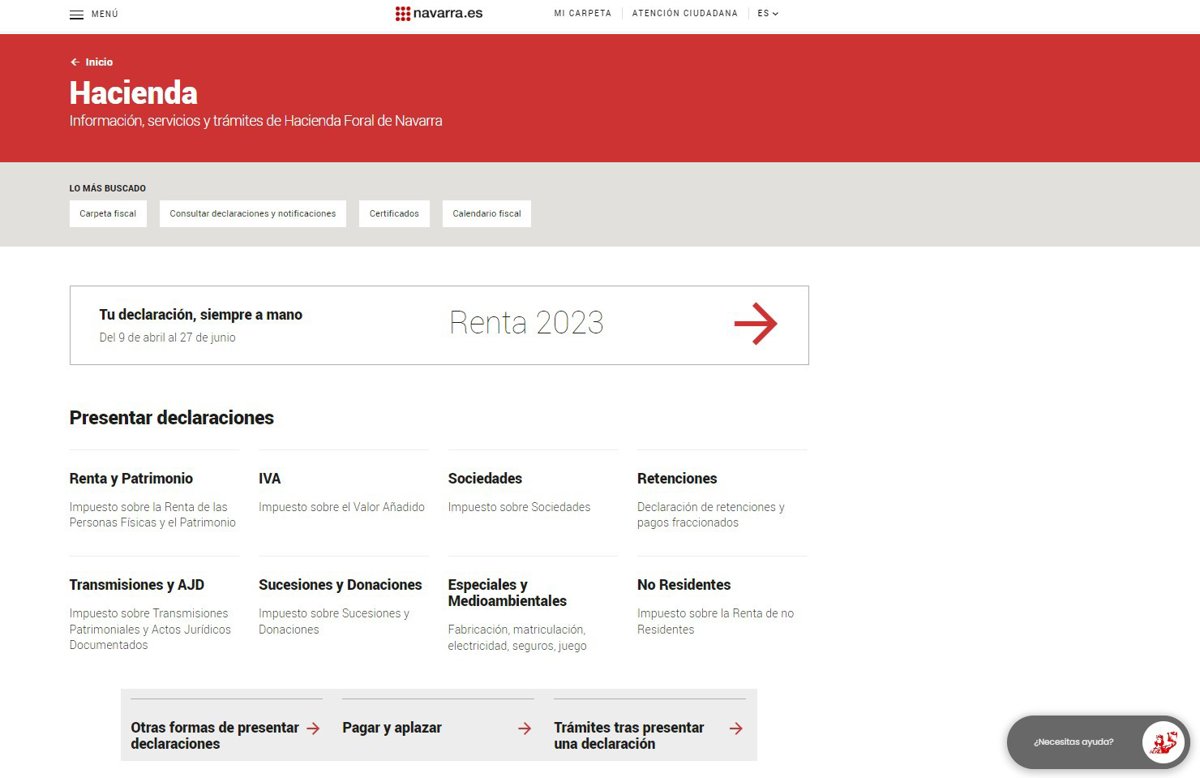
Task: Click Consultar declaraciones y notificaciones button
Action: coord(253,214)
